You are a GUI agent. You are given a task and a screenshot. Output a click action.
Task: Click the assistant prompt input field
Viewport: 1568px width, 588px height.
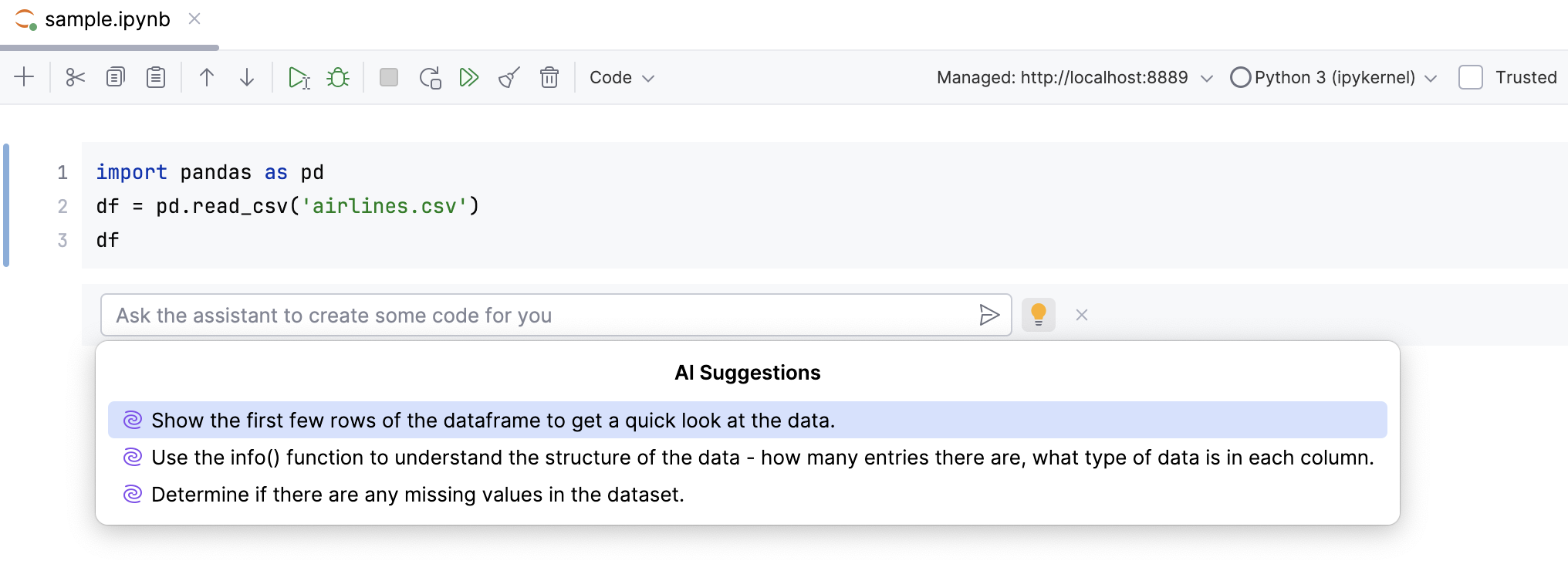(x=540, y=315)
